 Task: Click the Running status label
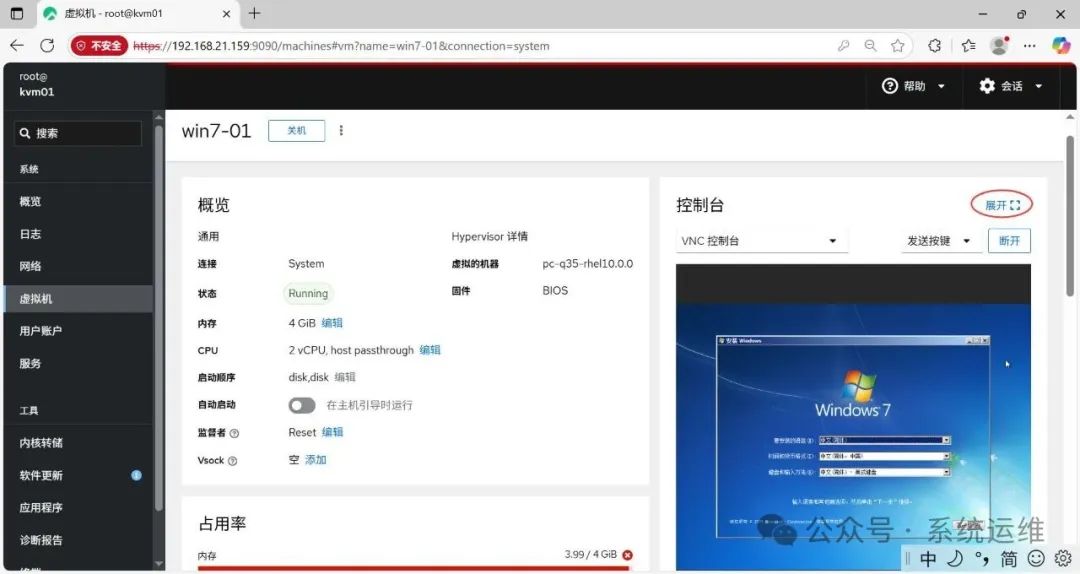[x=308, y=294]
